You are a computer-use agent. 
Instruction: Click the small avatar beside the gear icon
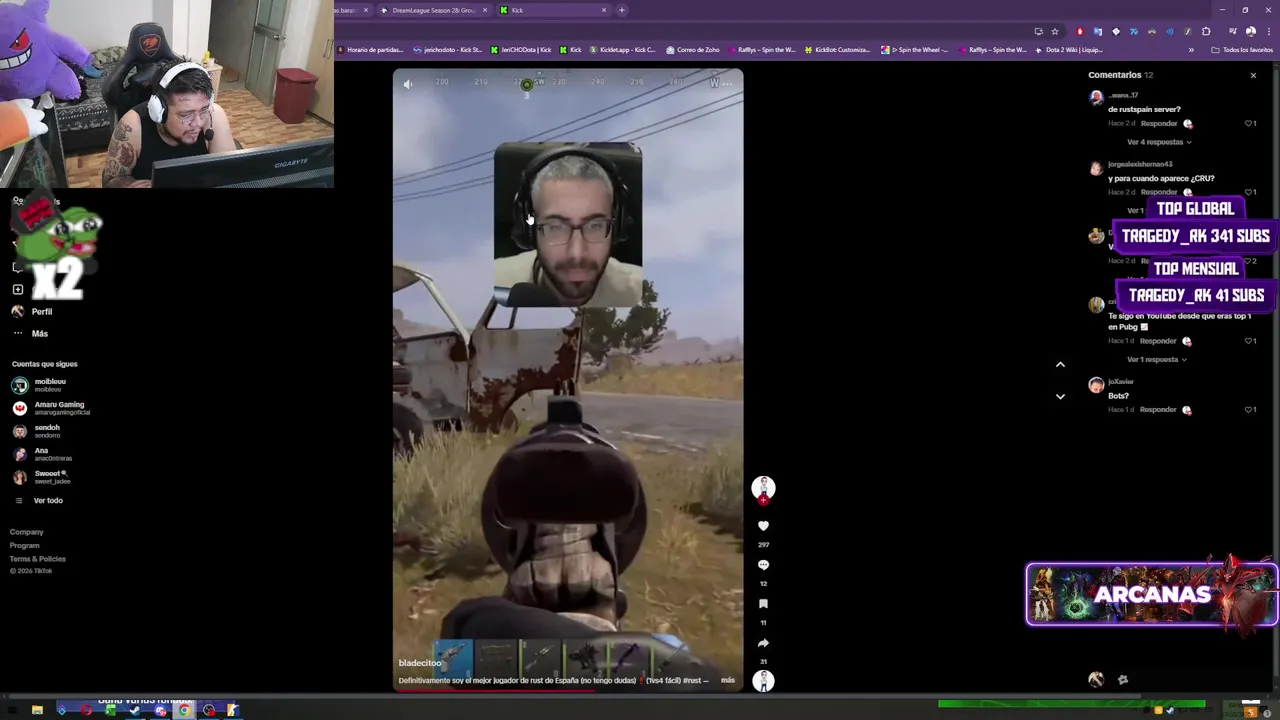1096,679
